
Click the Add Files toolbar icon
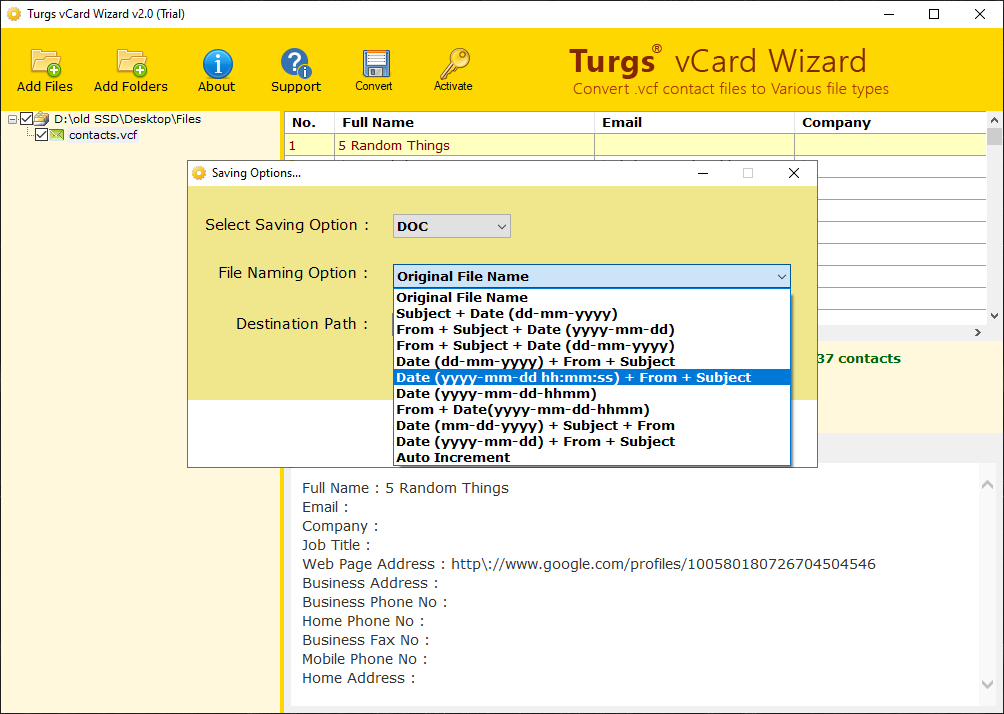point(45,63)
